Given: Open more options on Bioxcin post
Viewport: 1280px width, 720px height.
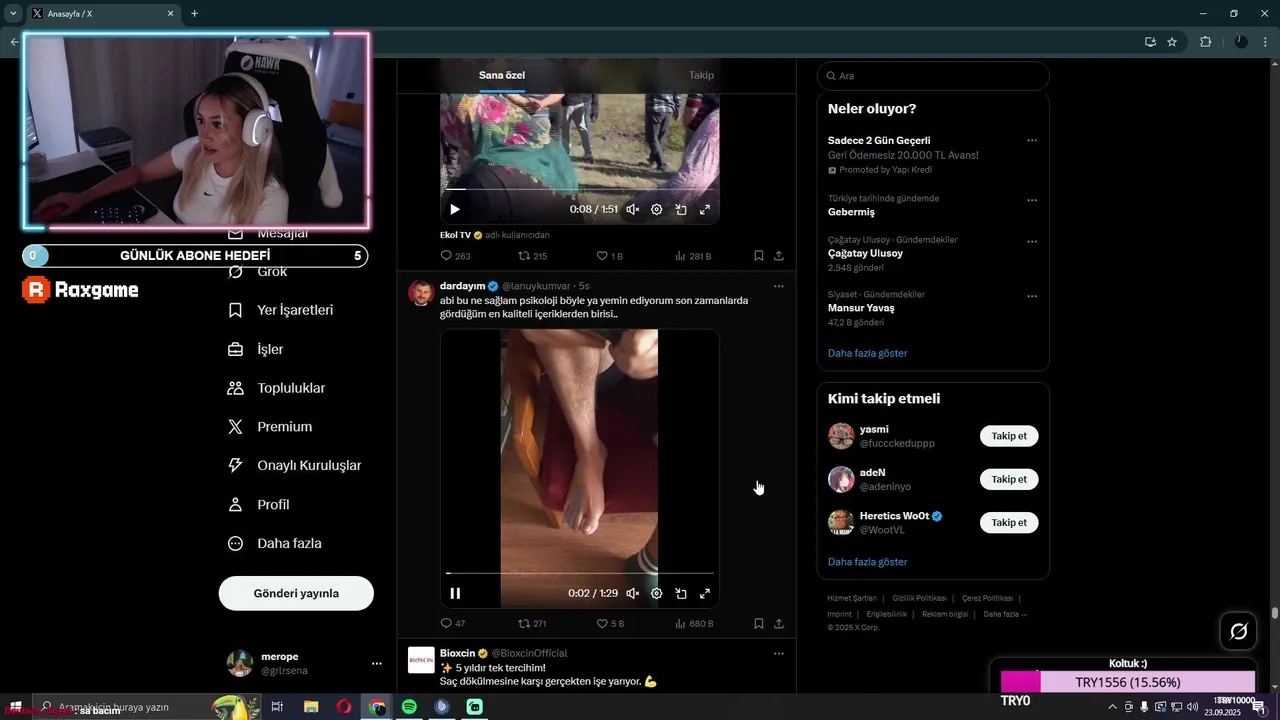Looking at the screenshot, I should (779, 653).
